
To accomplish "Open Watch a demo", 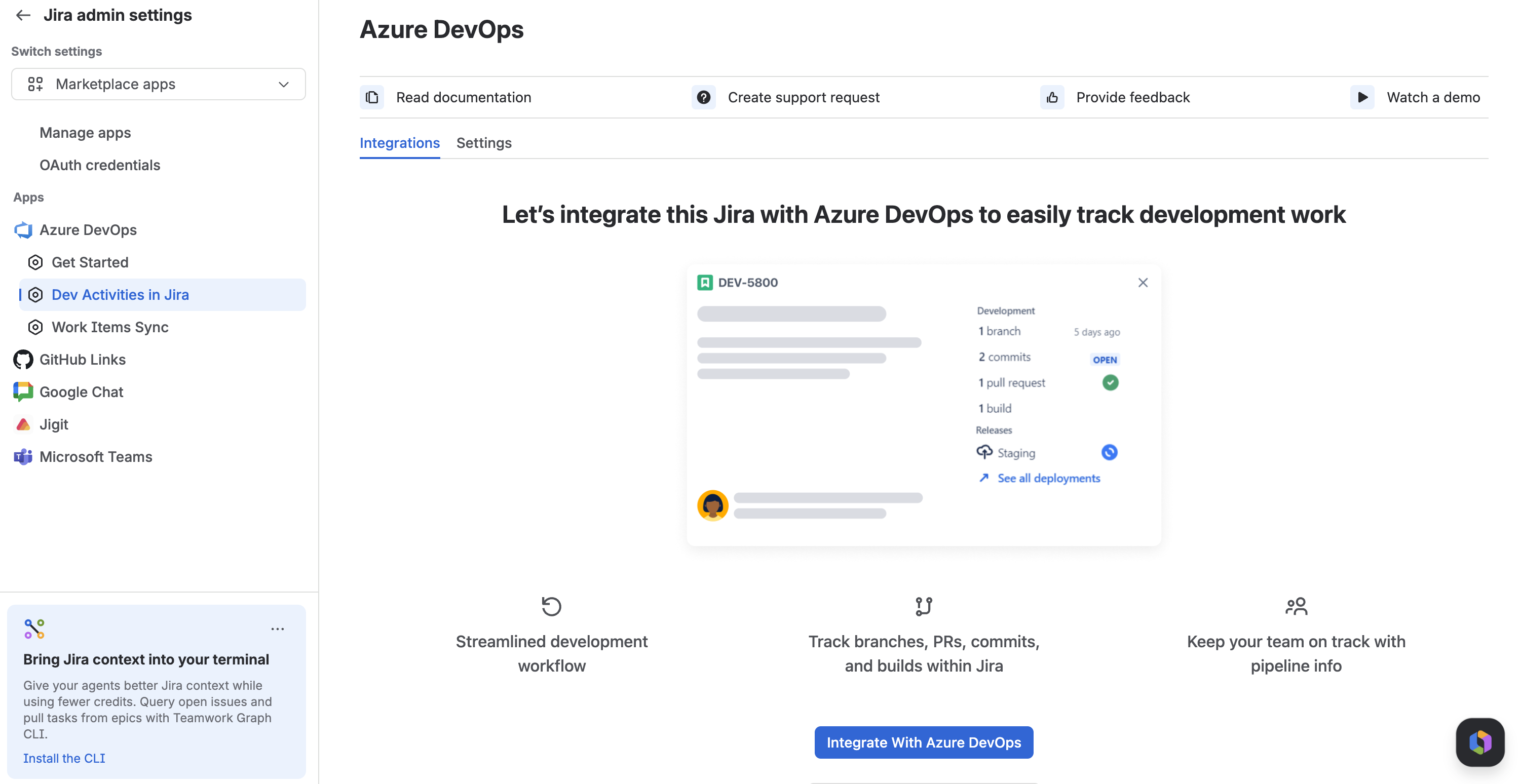I will pos(1433,97).
